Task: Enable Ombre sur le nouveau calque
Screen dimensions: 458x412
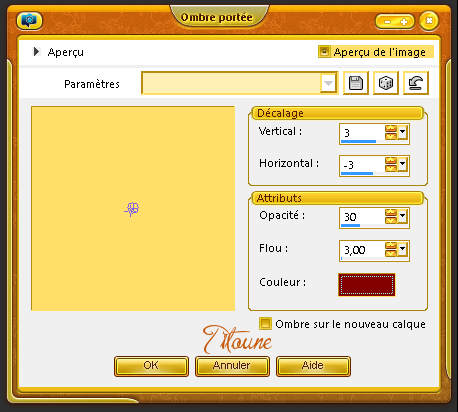Action: click(265, 323)
